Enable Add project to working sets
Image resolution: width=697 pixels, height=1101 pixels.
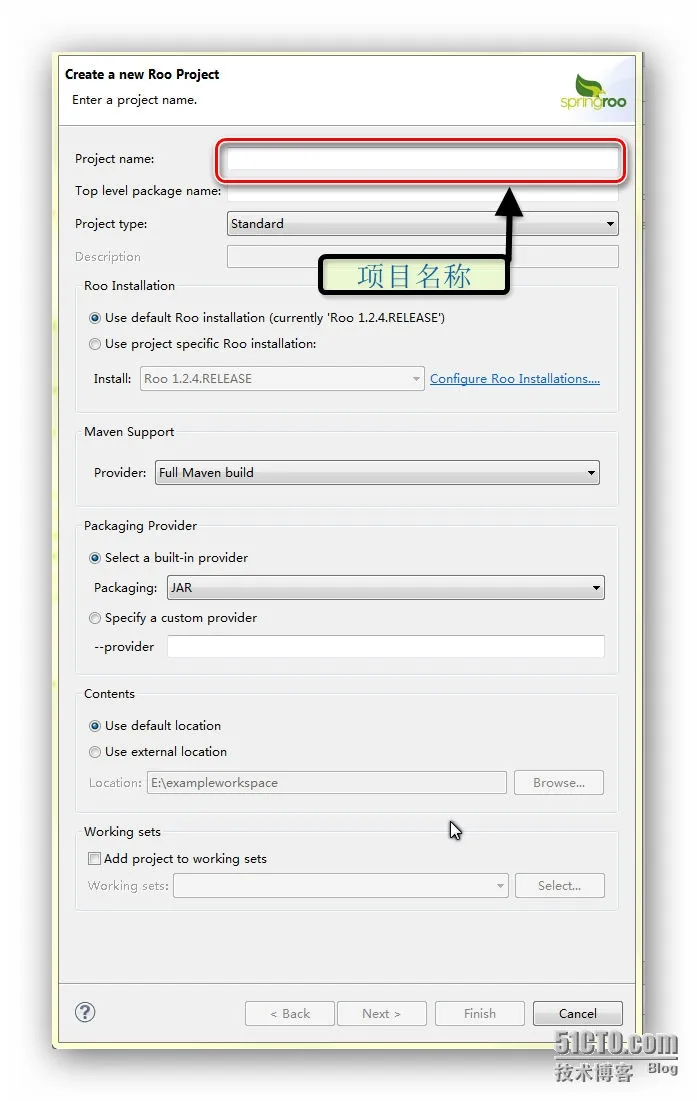94,859
